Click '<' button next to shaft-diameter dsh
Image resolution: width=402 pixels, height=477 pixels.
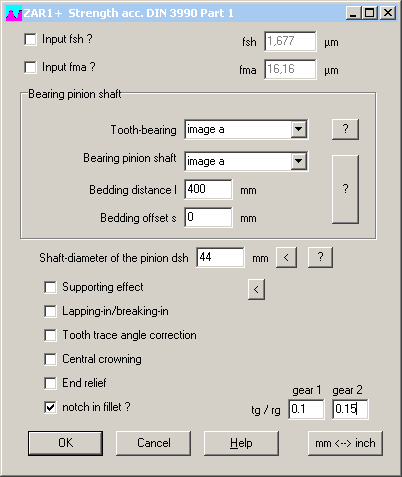pos(286,257)
